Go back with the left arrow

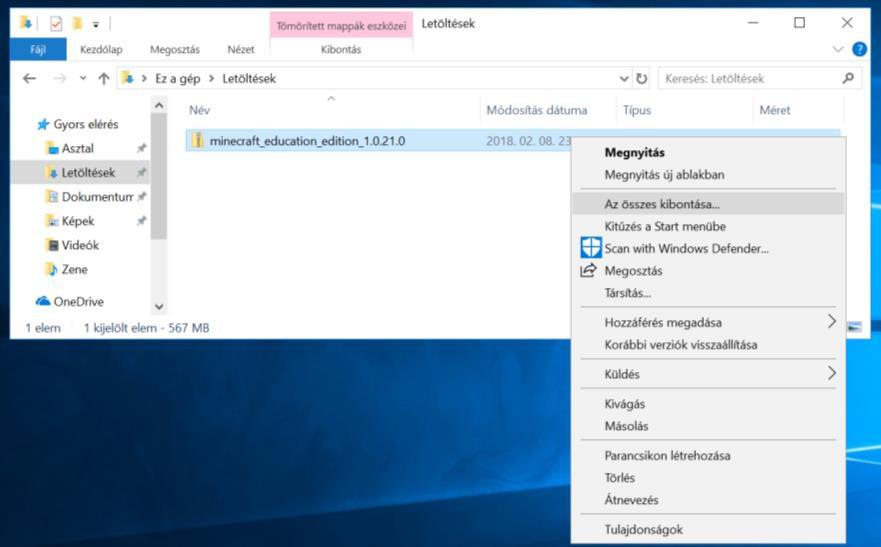(29, 79)
